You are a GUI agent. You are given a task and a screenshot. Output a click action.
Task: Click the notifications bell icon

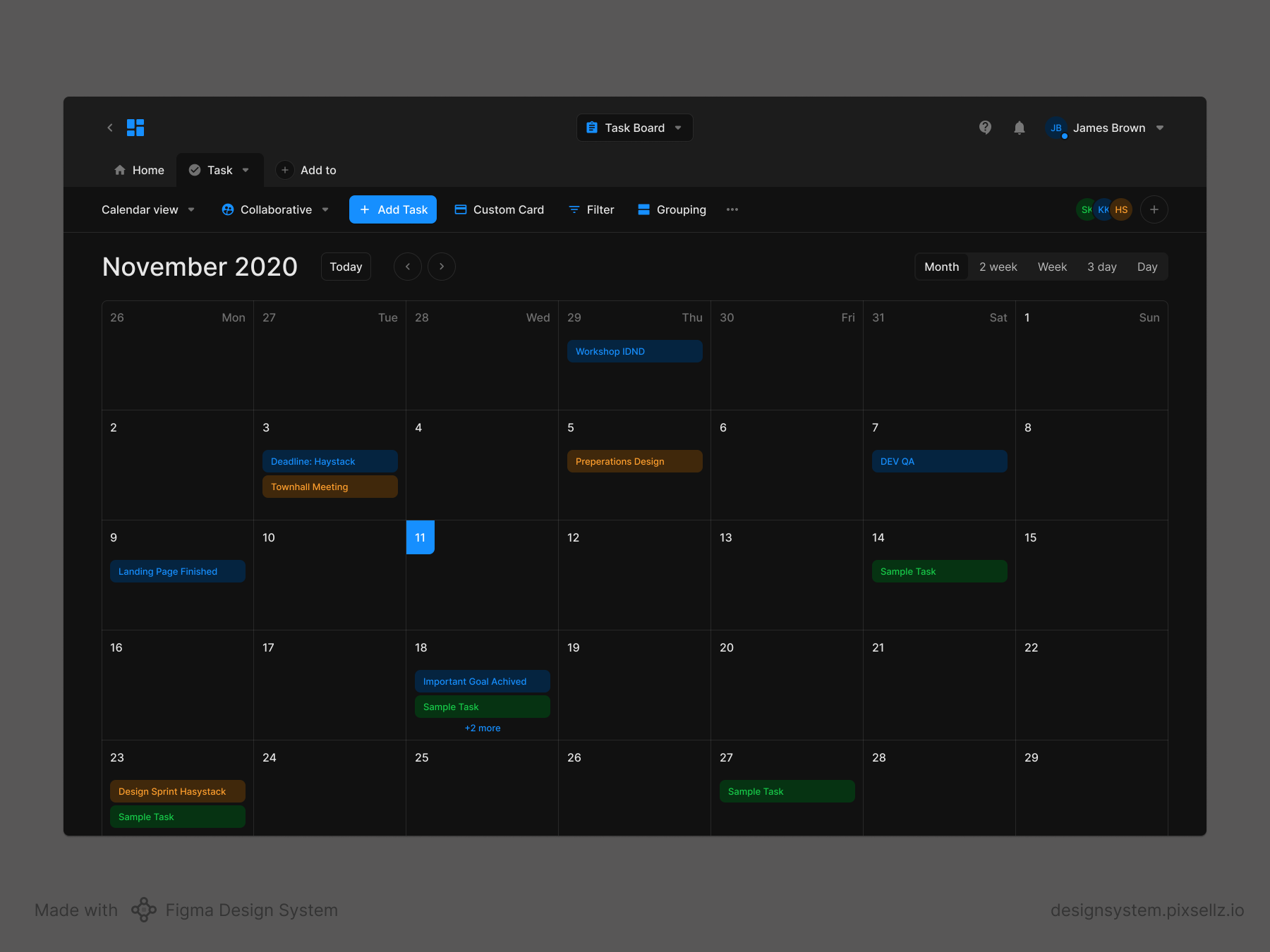coord(1019,128)
